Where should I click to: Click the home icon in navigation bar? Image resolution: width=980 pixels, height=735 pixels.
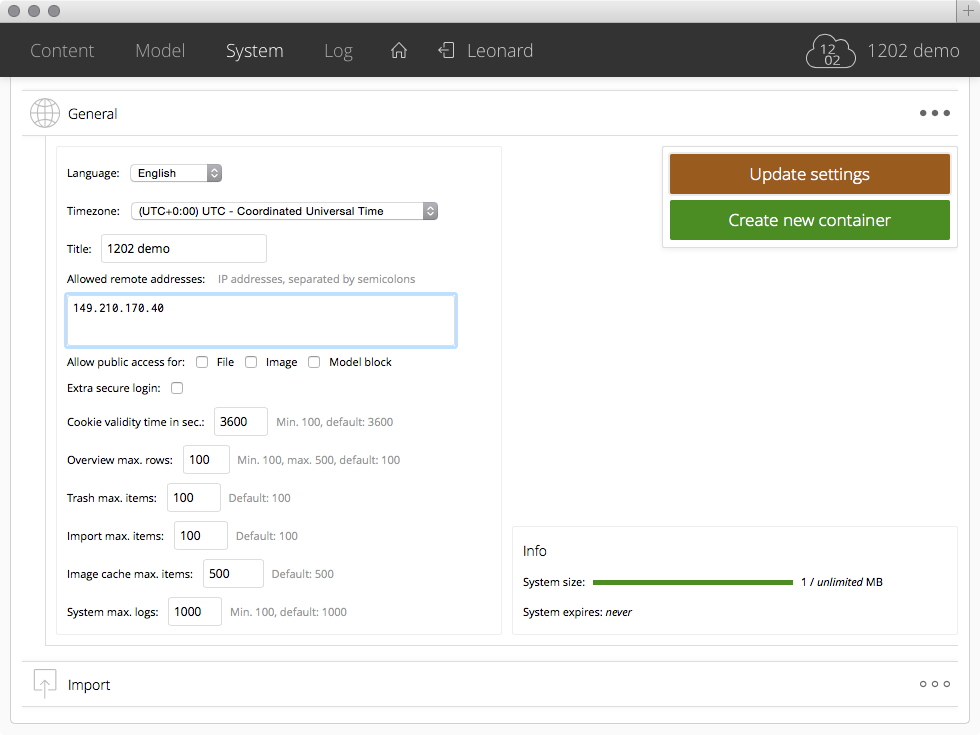398,51
